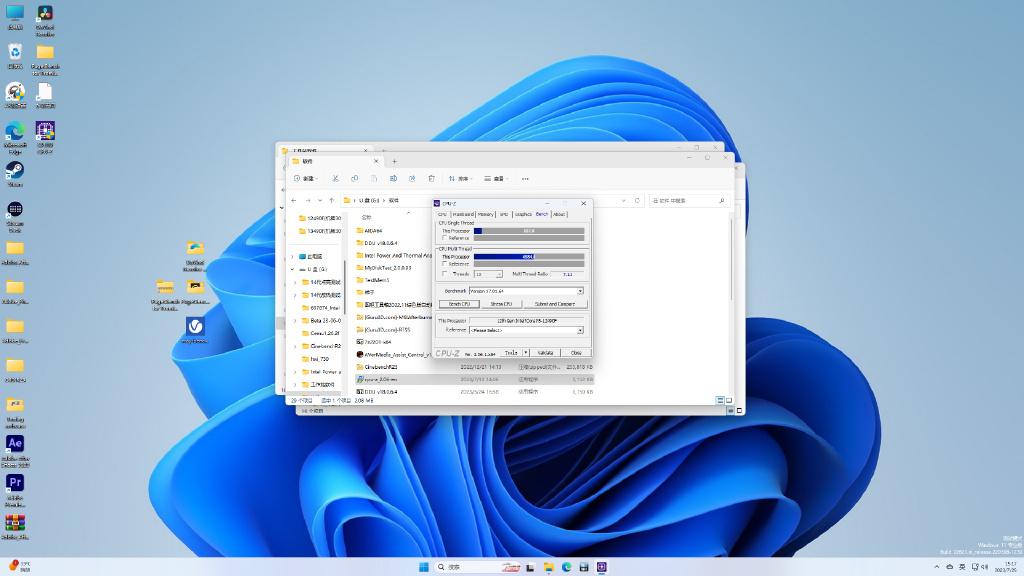Click the cut scissors icon in Explorer toolbar

(x=335, y=178)
